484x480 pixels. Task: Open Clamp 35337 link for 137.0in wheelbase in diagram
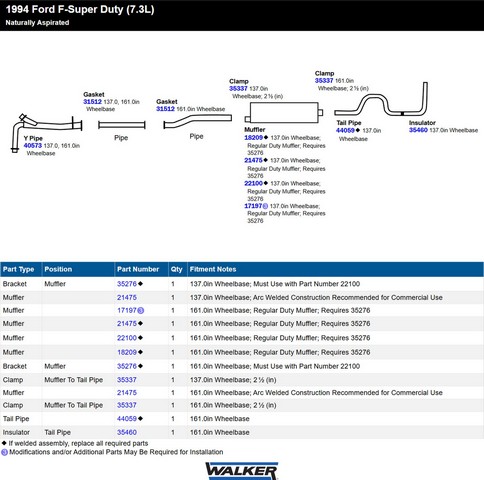(x=238, y=89)
